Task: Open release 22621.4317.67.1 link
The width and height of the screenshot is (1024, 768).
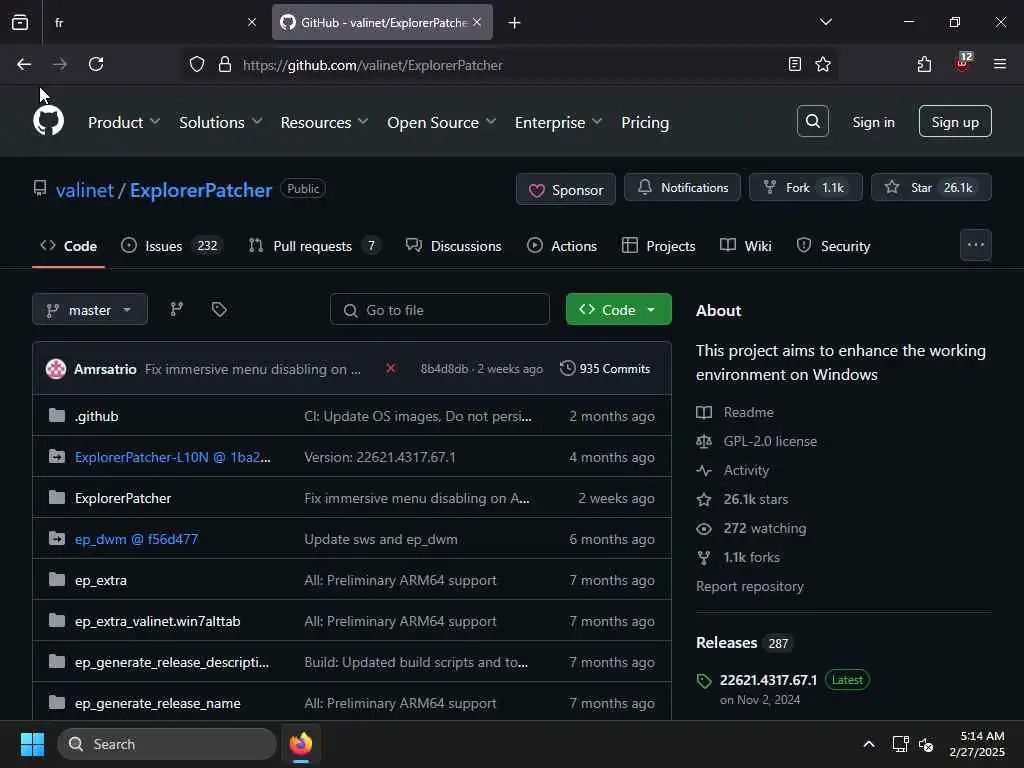Action: pyautogui.click(x=768, y=680)
